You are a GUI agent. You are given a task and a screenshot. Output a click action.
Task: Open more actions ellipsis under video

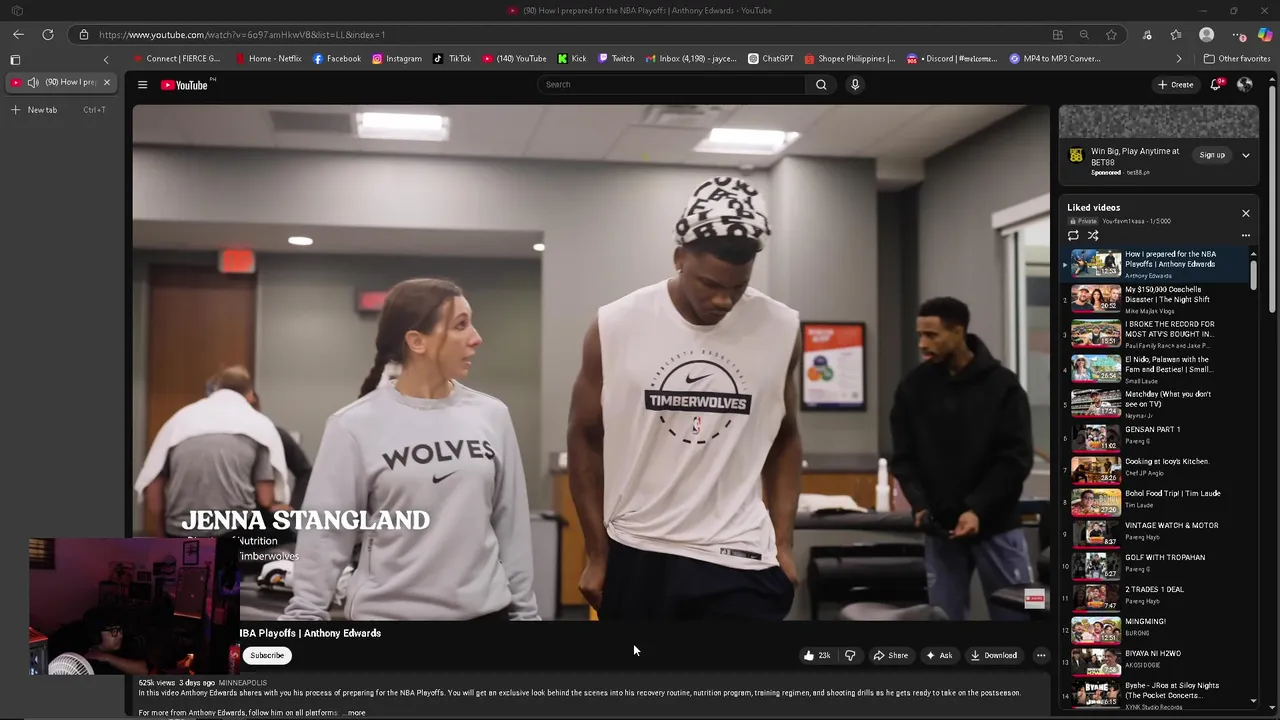point(1041,655)
